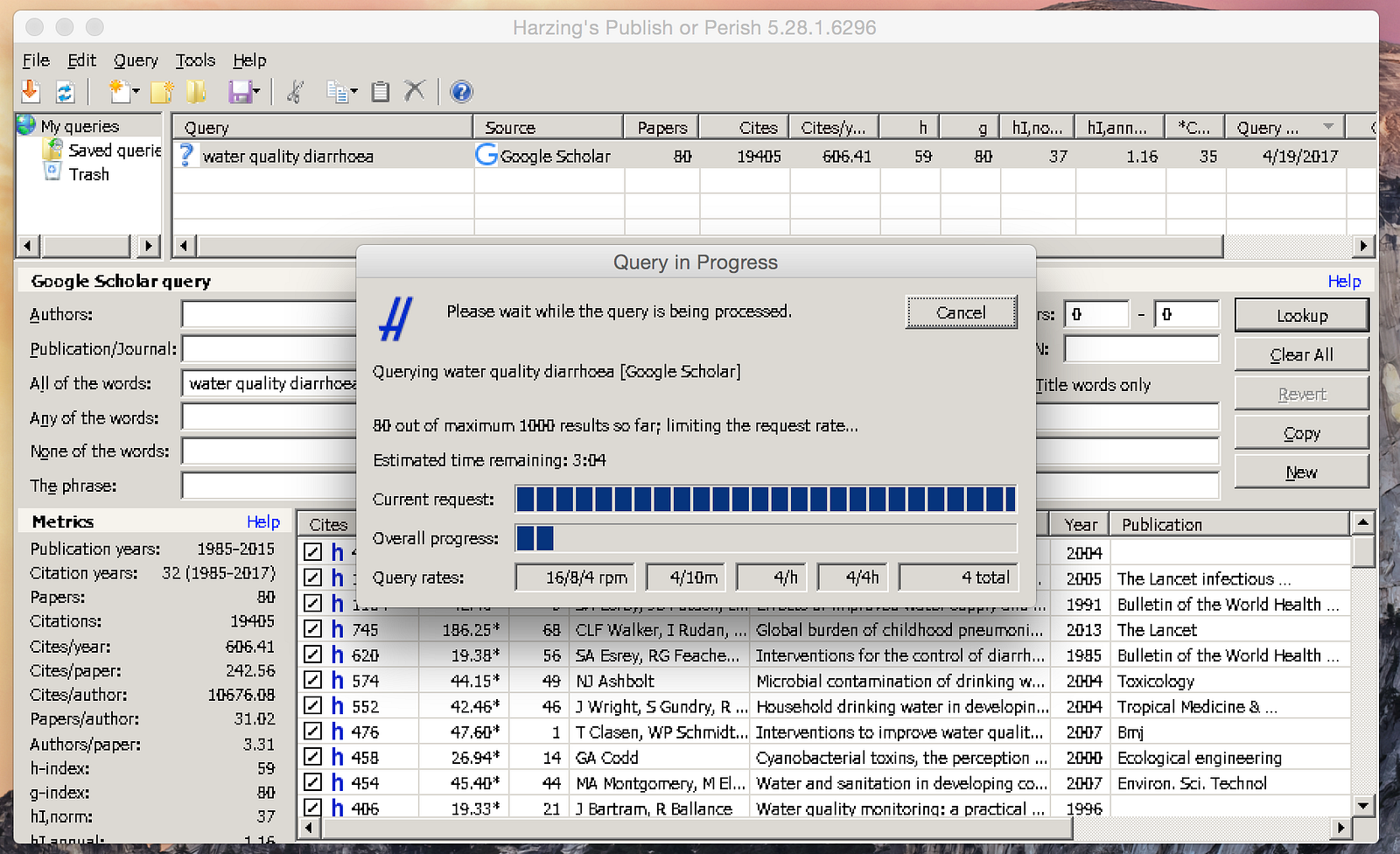
Task: Click the New button in the query panel
Action: 1301,472
